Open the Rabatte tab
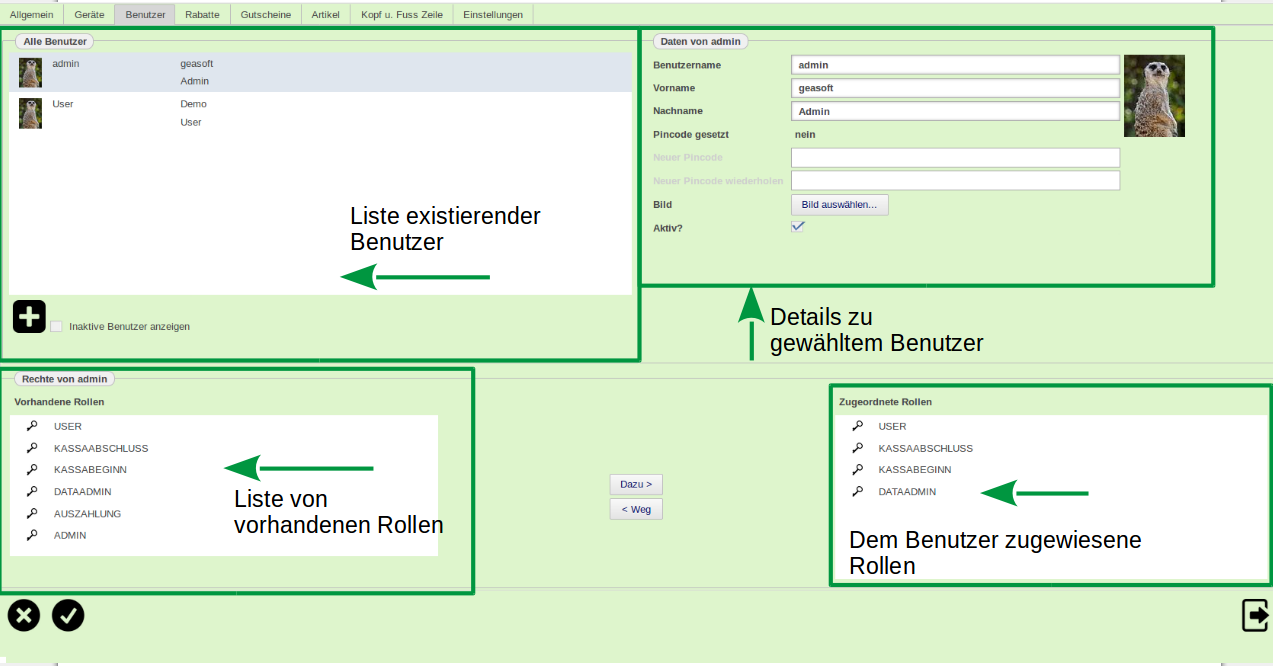This screenshot has width=1273, height=666. [x=203, y=14]
